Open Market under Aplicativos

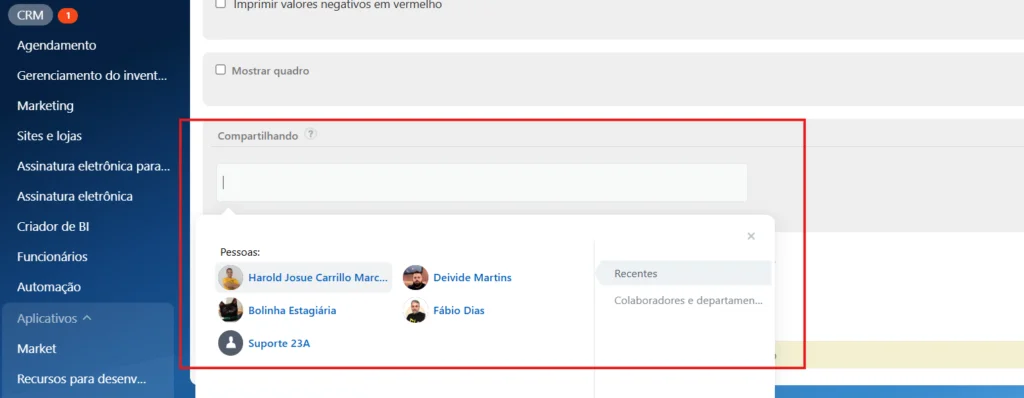click(x=37, y=348)
